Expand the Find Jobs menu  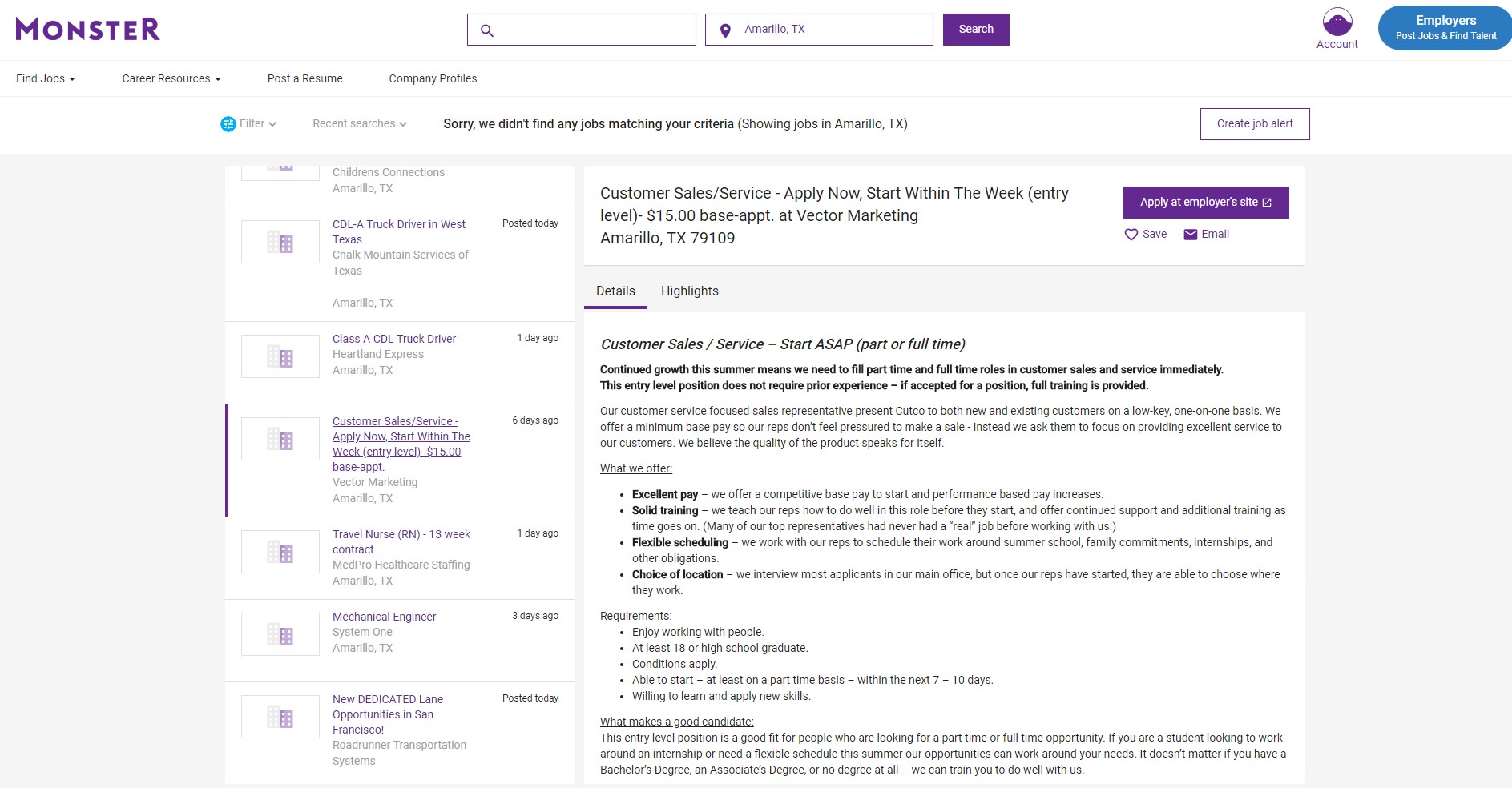tap(46, 78)
